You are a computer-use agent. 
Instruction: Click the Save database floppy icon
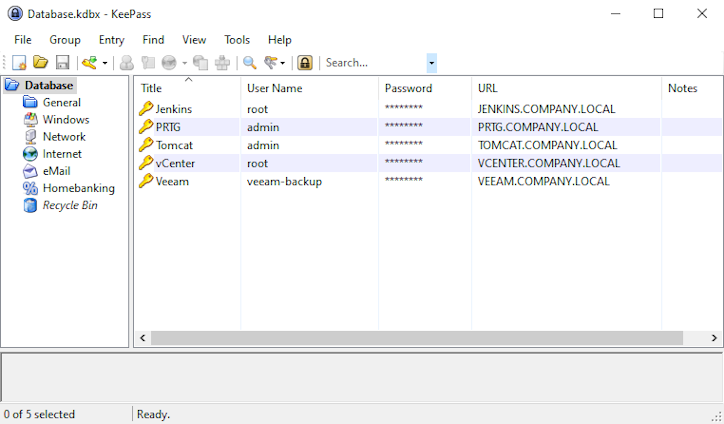click(x=62, y=62)
